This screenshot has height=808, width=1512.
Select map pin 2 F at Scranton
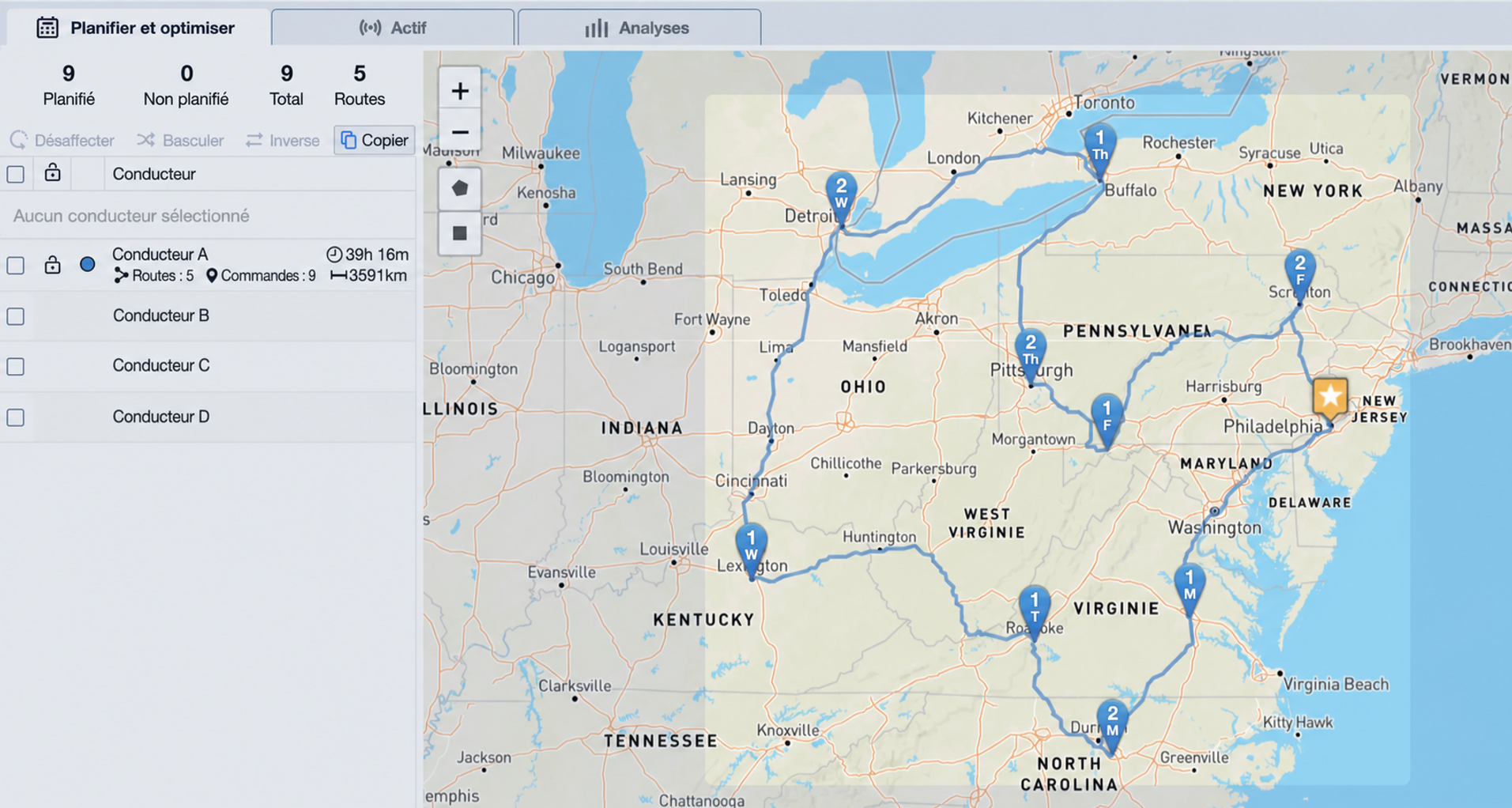[x=1299, y=273]
